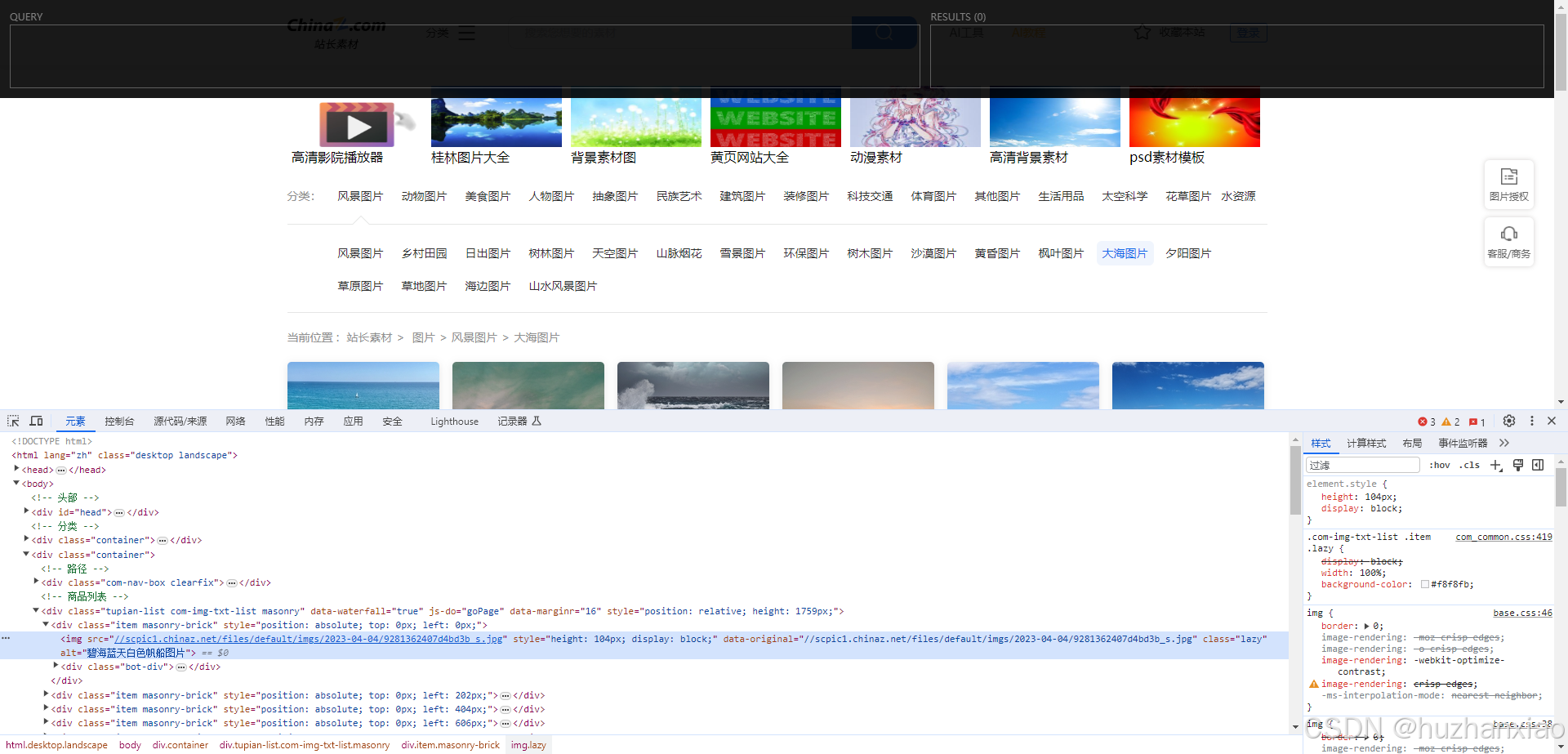This screenshot has height=754, width=1568.
Task: Open DevTools settings gear
Action: pyautogui.click(x=1509, y=421)
